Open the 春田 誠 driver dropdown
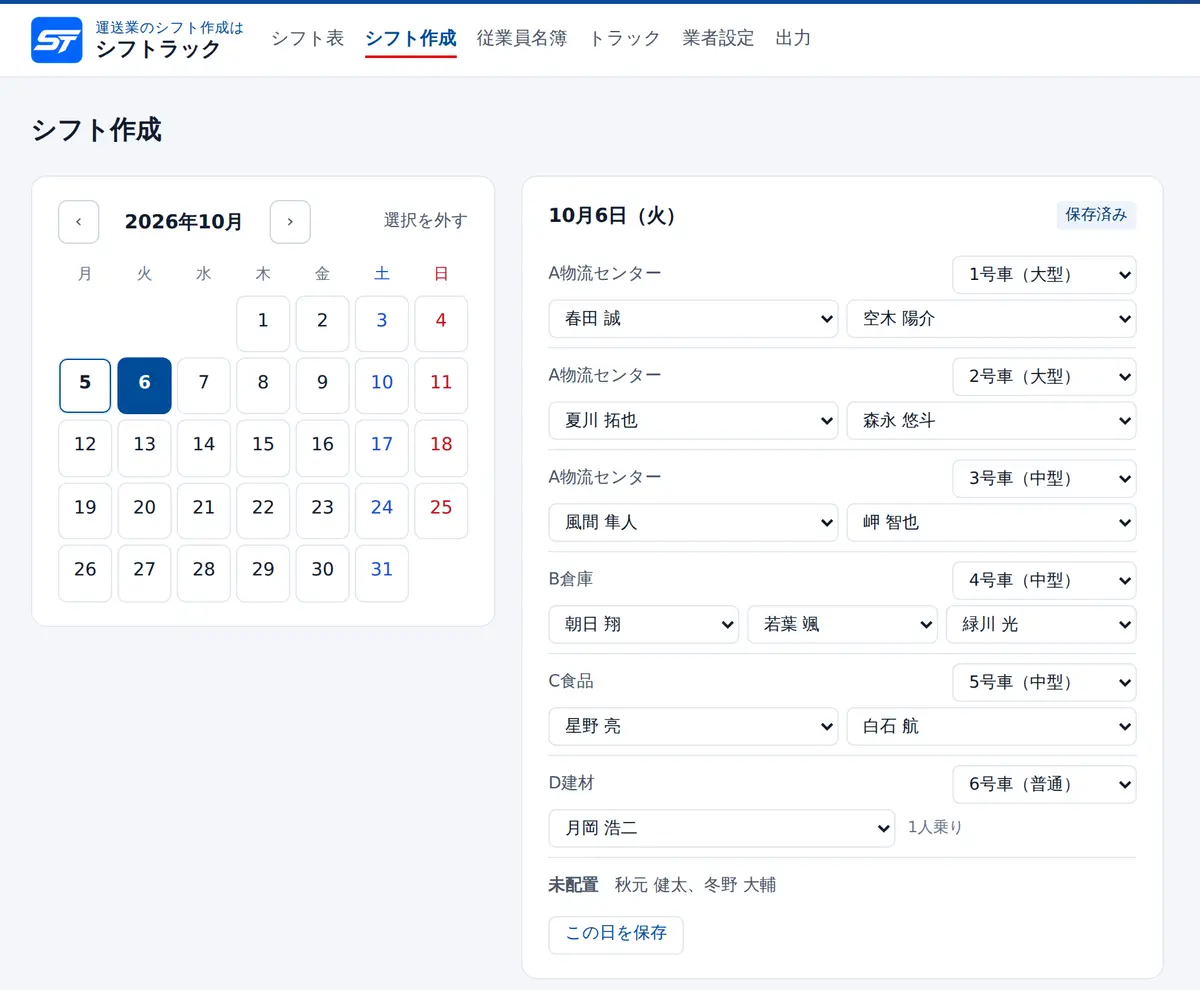Screen dimensions: 1200x990 694,319
